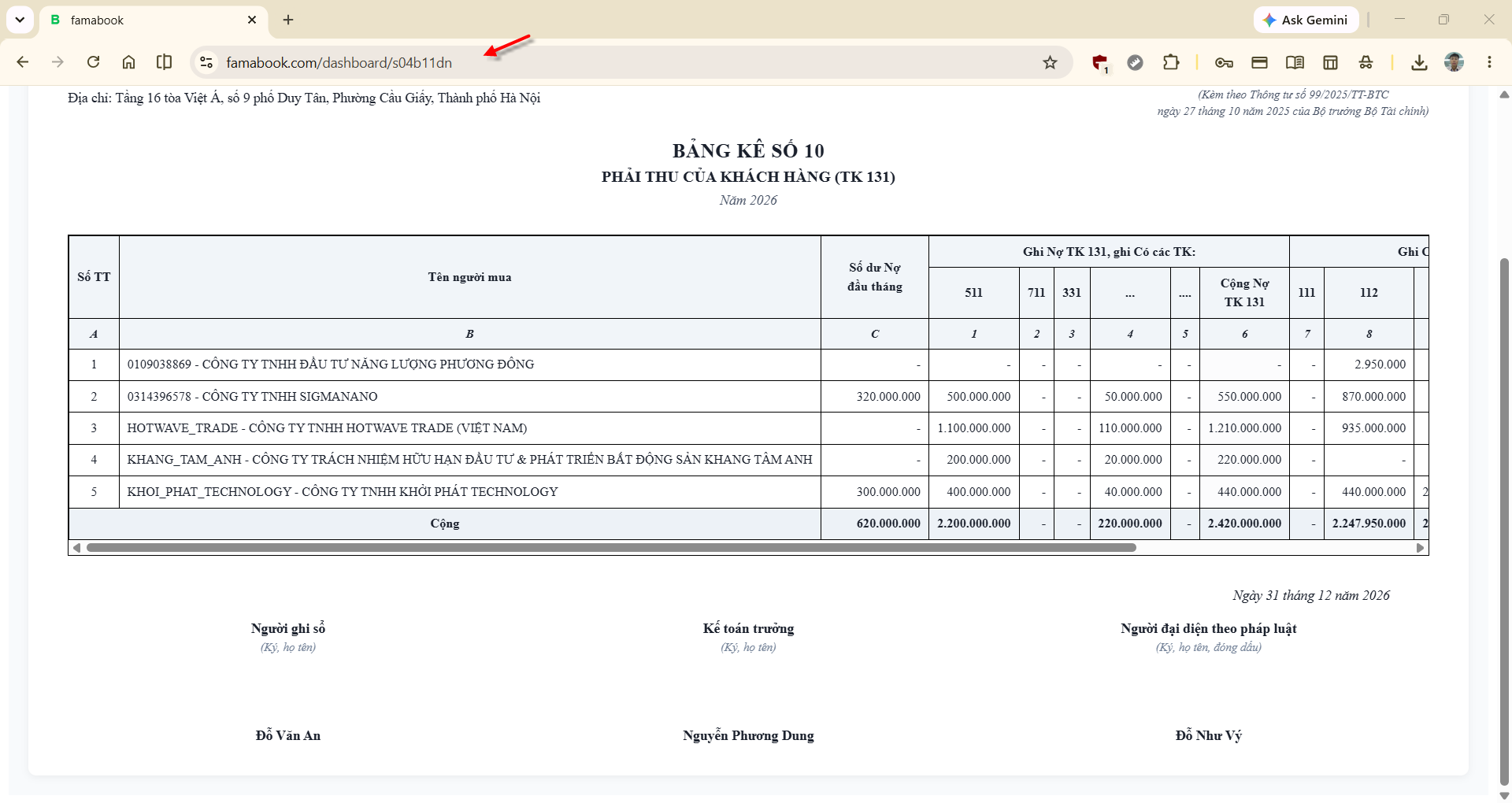Click the '331' column header
1512x803 pixels.
pyautogui.click(x=1072, y=292)
